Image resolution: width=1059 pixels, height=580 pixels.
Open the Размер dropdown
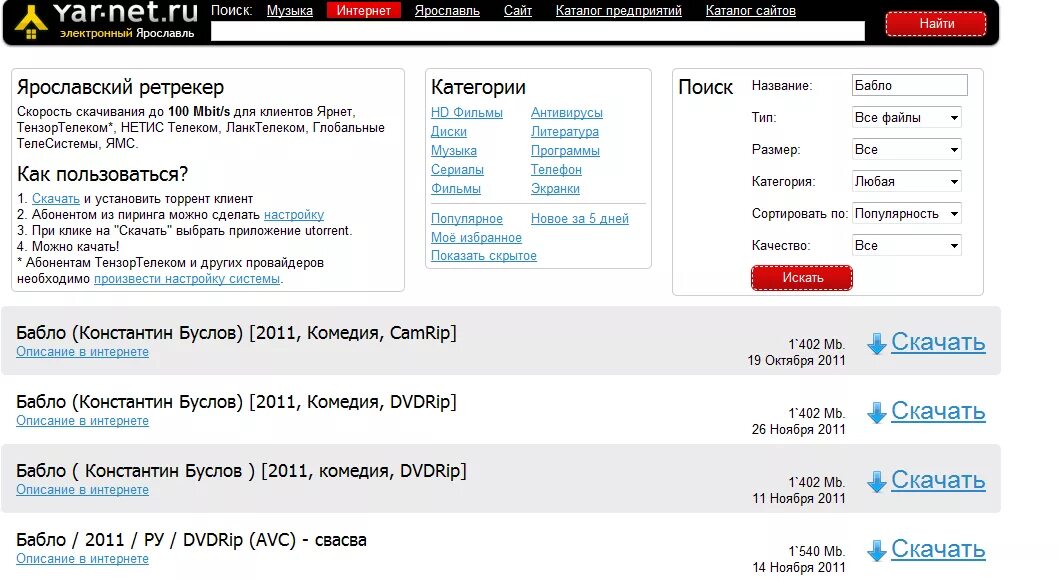[x=905, y=149]
